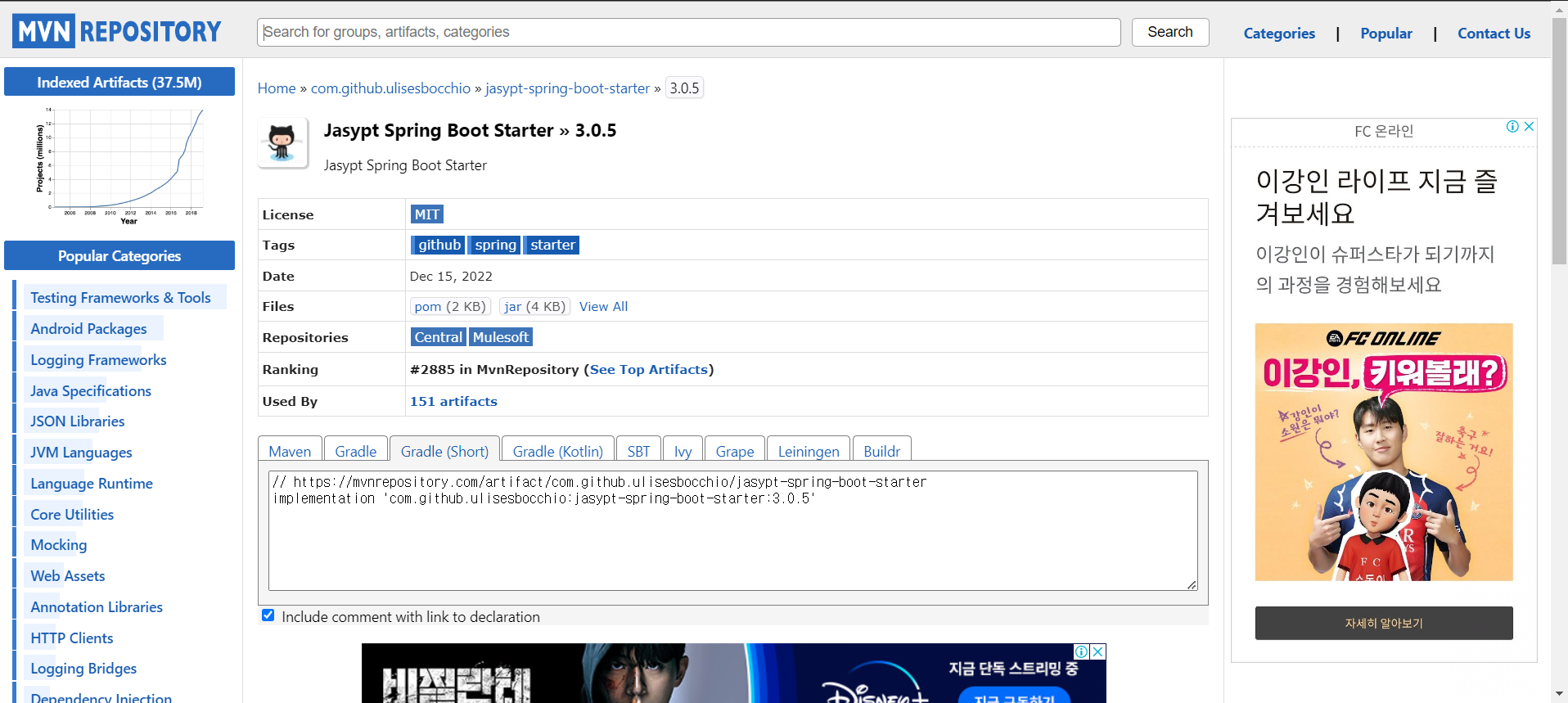The width and height of the screenshot is (1568, 703).
Task: Open jasypt-spring-boot-starter breadcrumb link
Action: pos(567,88)
